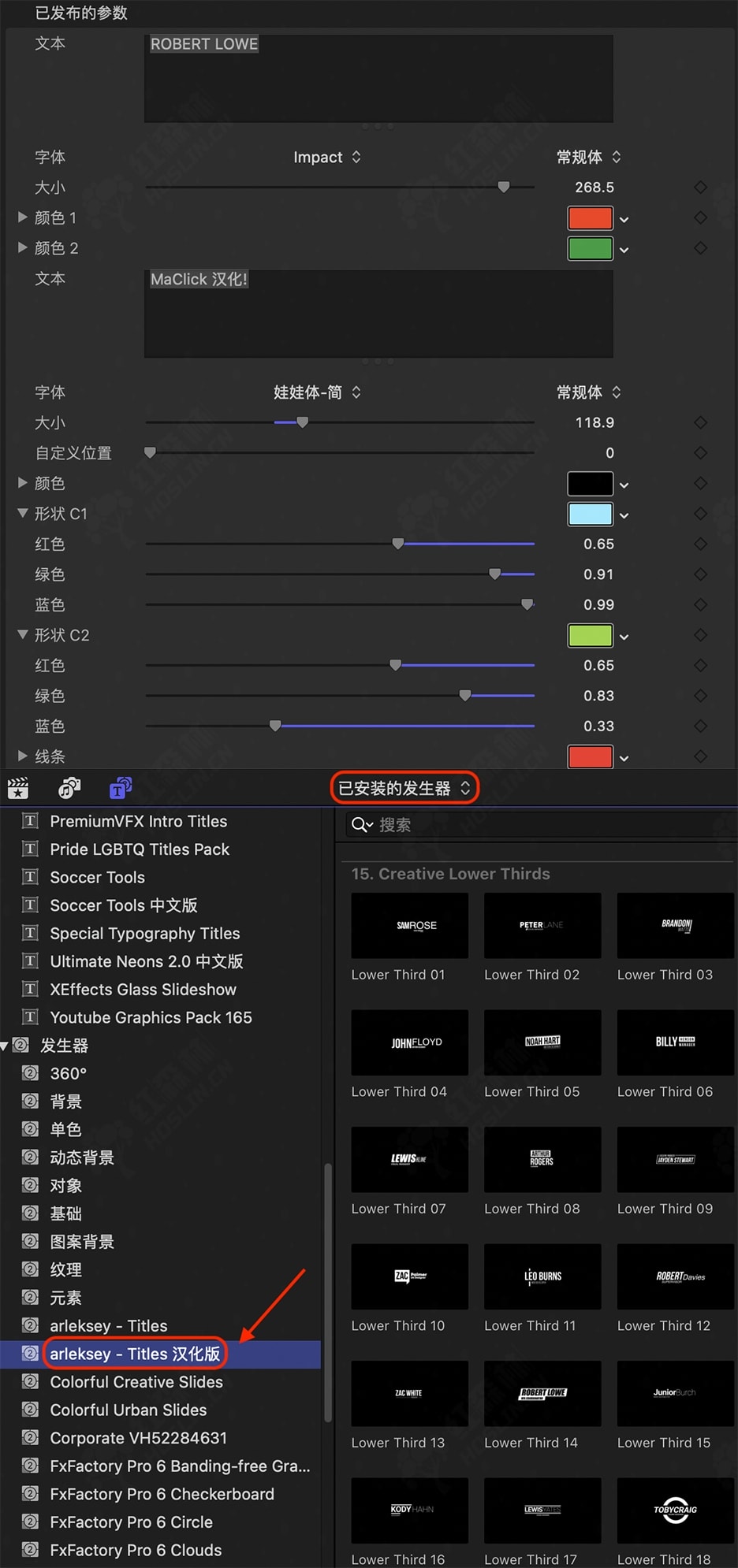Click the C2 蓝色 slider track

click(x=340, y=726)
